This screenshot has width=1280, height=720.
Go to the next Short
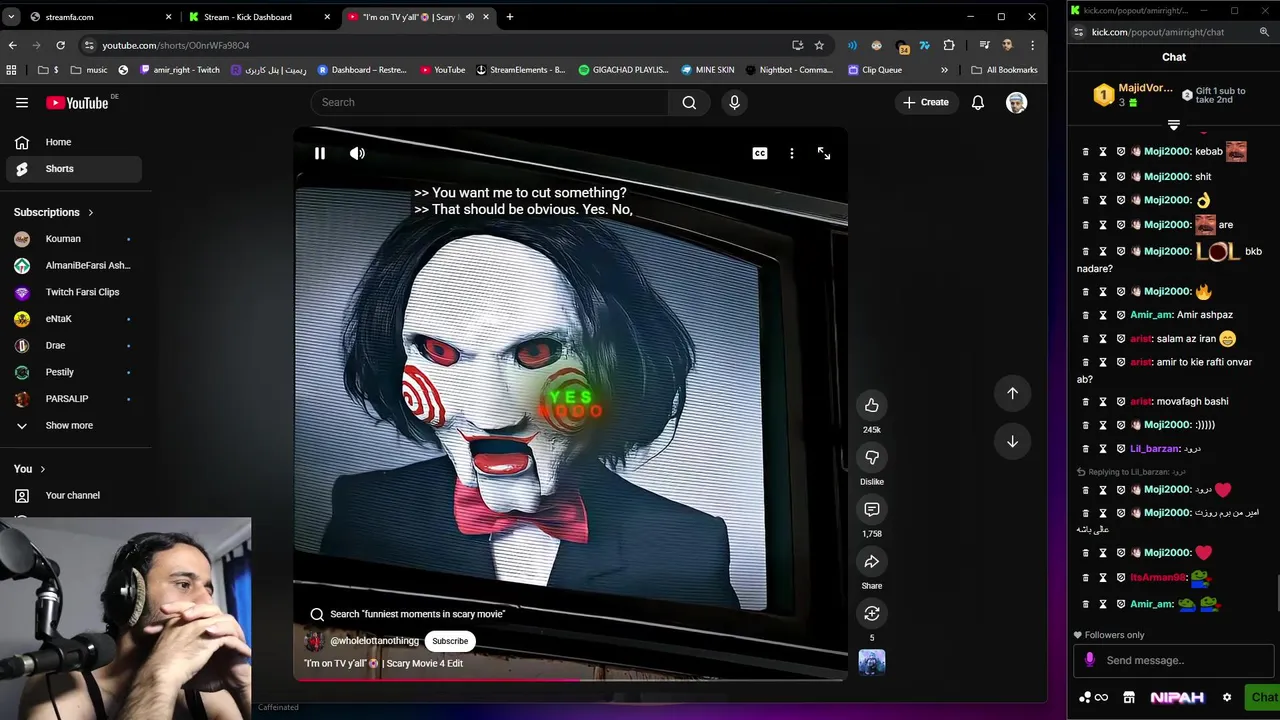pos(1012,441)
